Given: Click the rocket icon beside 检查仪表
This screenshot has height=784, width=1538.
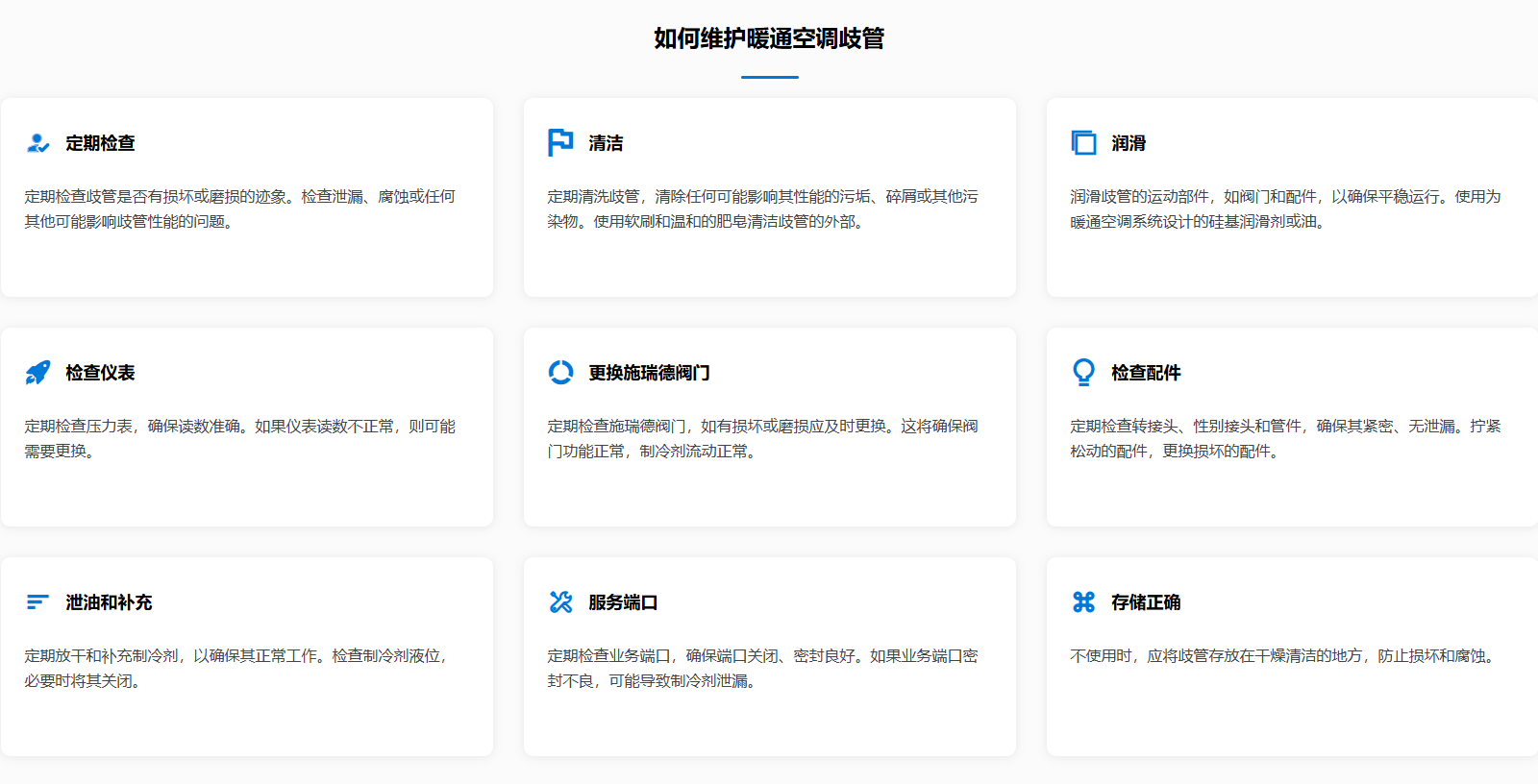Looking at the screenshot, I should click(37, 373).
